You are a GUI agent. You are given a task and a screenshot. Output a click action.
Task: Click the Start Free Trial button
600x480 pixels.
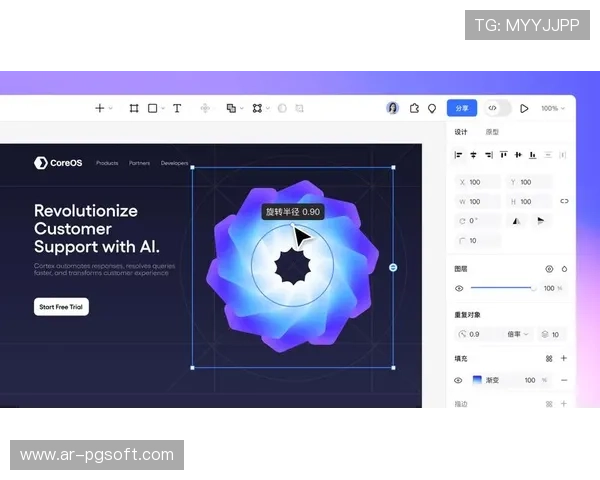point(61,307)
